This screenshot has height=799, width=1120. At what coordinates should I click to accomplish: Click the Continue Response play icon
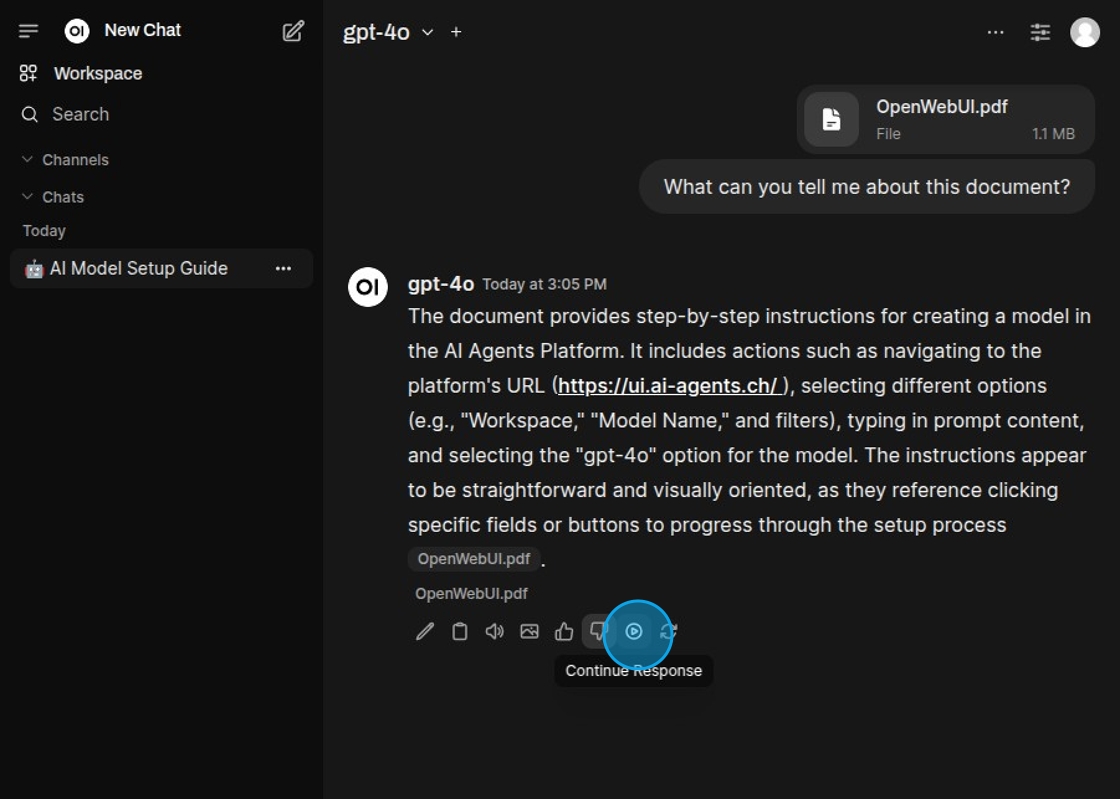coord(634,631)
